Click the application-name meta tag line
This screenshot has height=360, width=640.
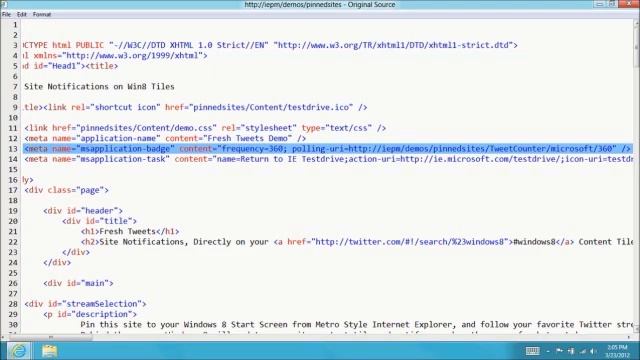165,138
